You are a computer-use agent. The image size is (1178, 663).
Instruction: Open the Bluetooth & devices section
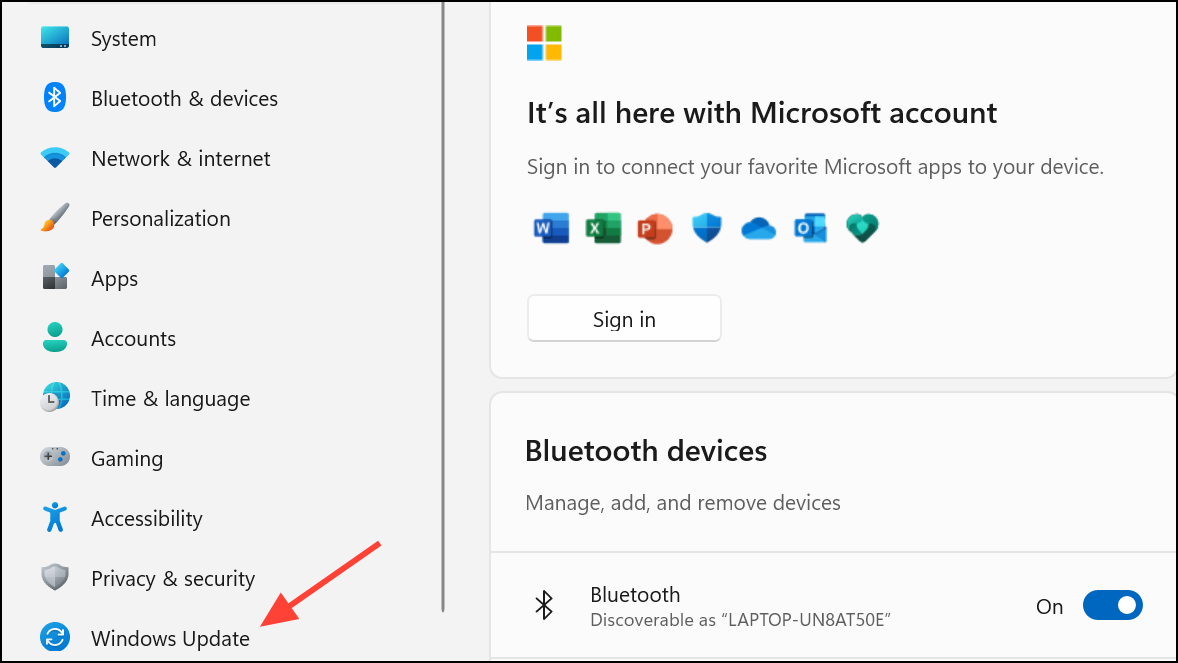coord(184,99)
